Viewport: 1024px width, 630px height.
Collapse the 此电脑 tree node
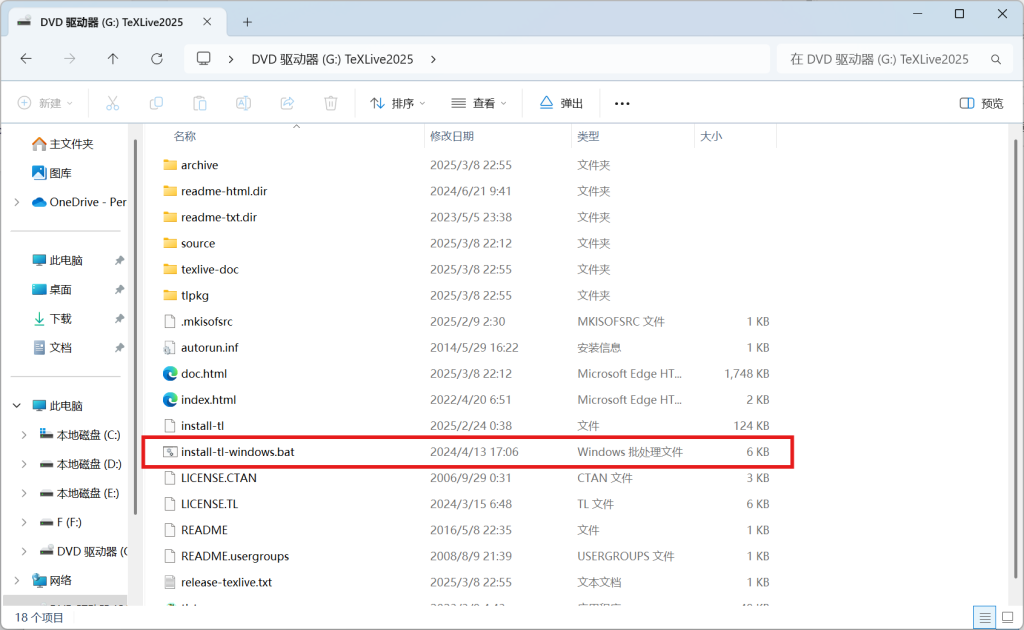[x=17, y=406]
